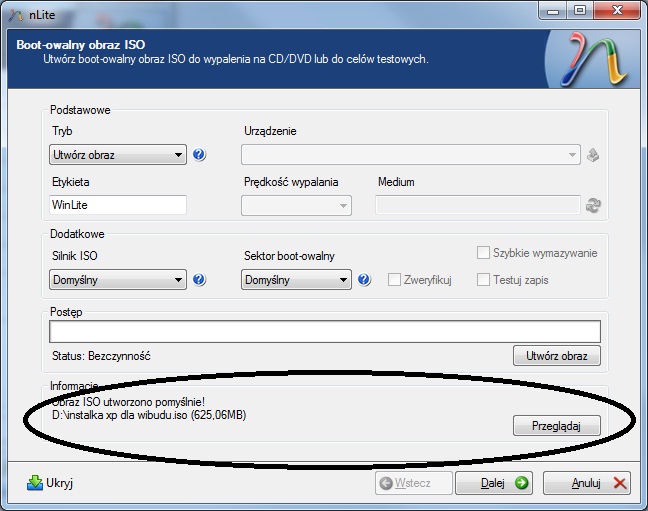Click the 'Boot-owalny obraz ISO' heading
This screenshot has height=511, width=648.
click(81, 45)
